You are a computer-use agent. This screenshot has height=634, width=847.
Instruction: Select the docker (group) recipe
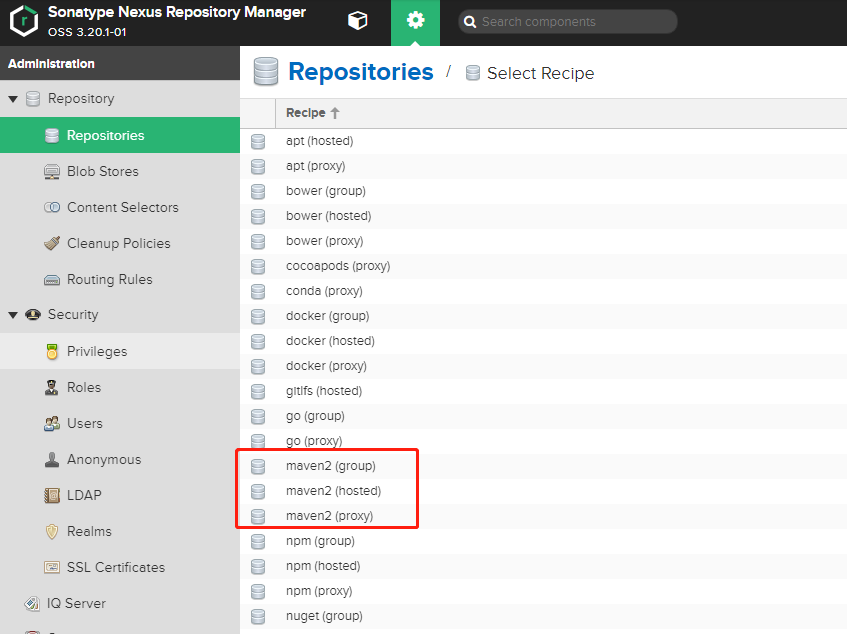point(543,316)
